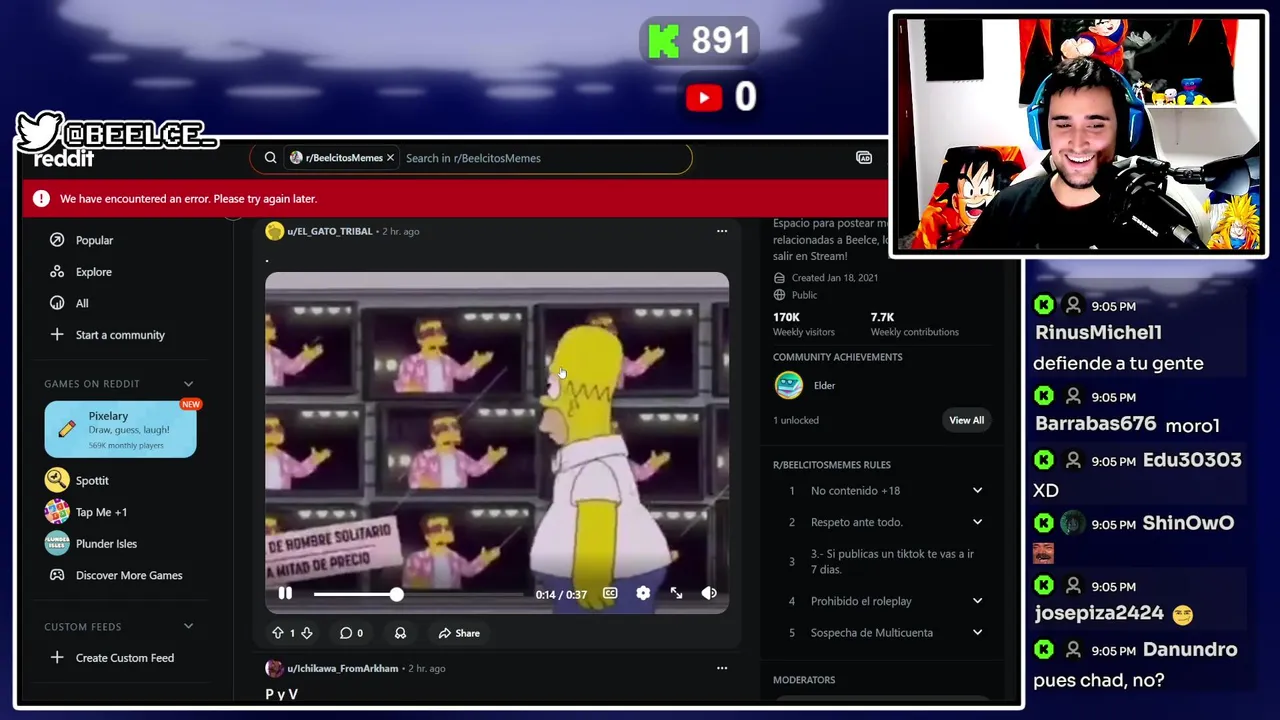
Task: Click ShinOwO's avatar icon in chat
Action: [1073, 523]
